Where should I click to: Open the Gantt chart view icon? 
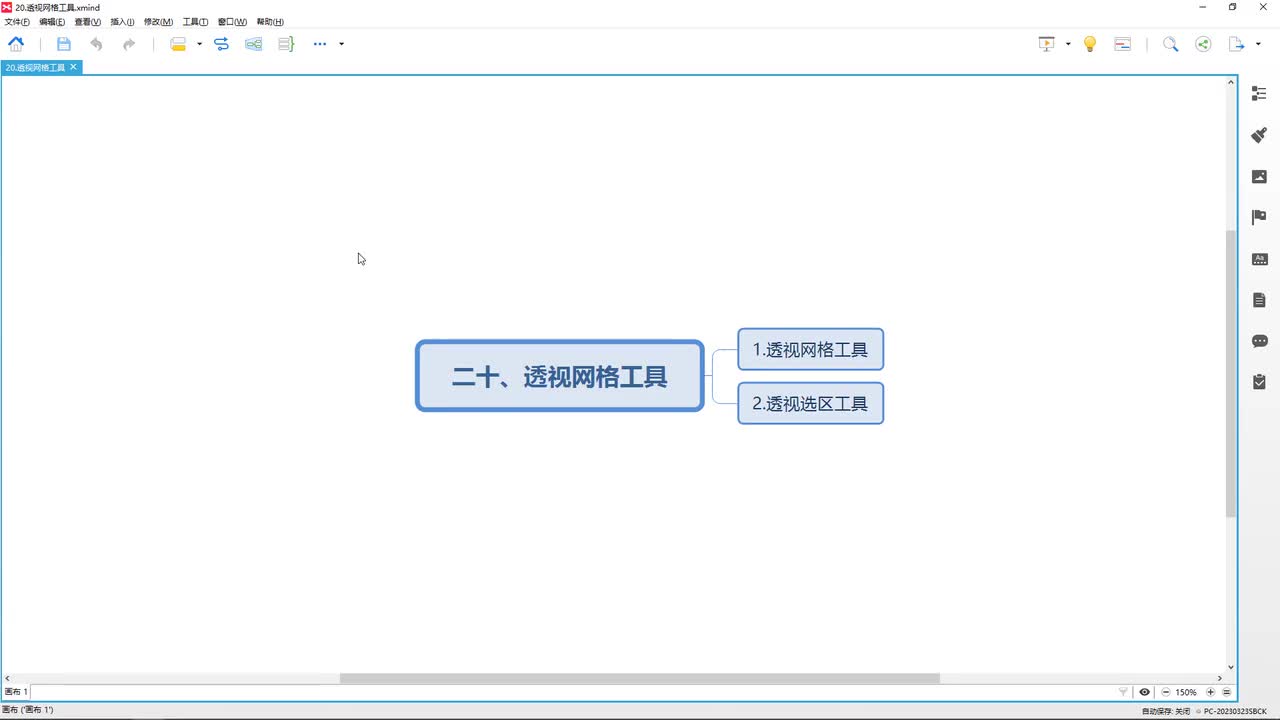point(1123,44)
